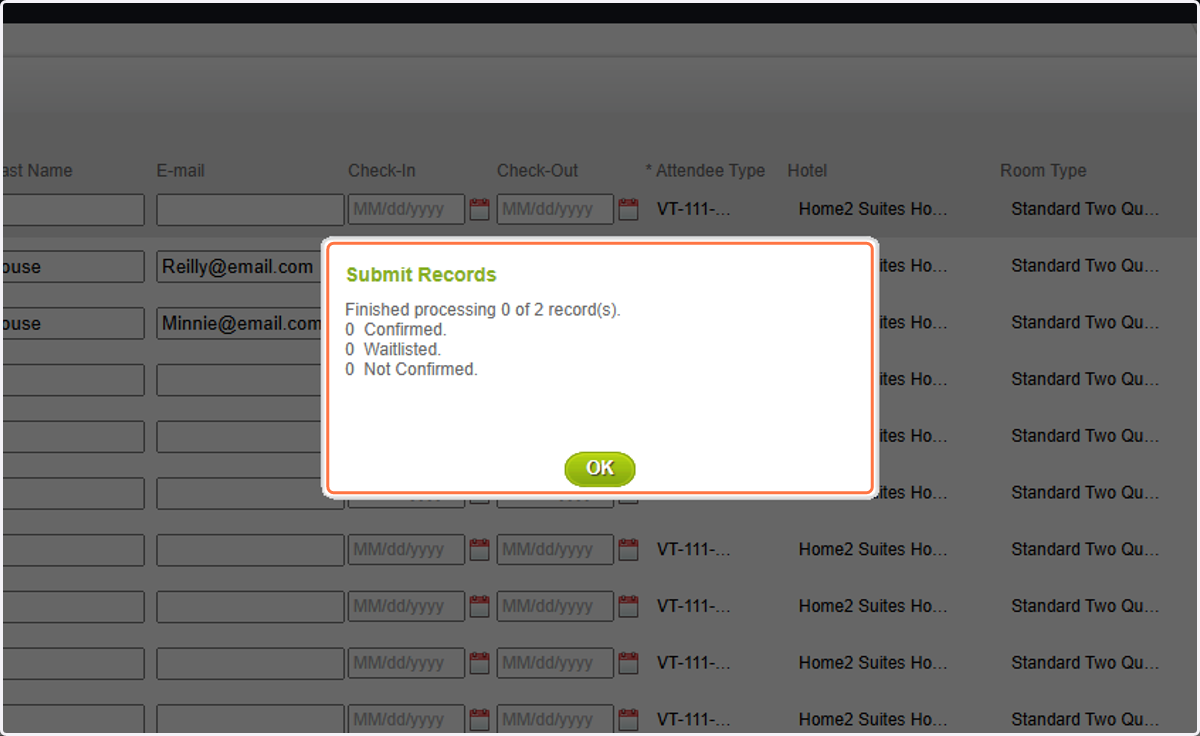Click the Hotel column header
Image resolution: width=1200 pixels, height=736 pixels.
pos(807,171)
